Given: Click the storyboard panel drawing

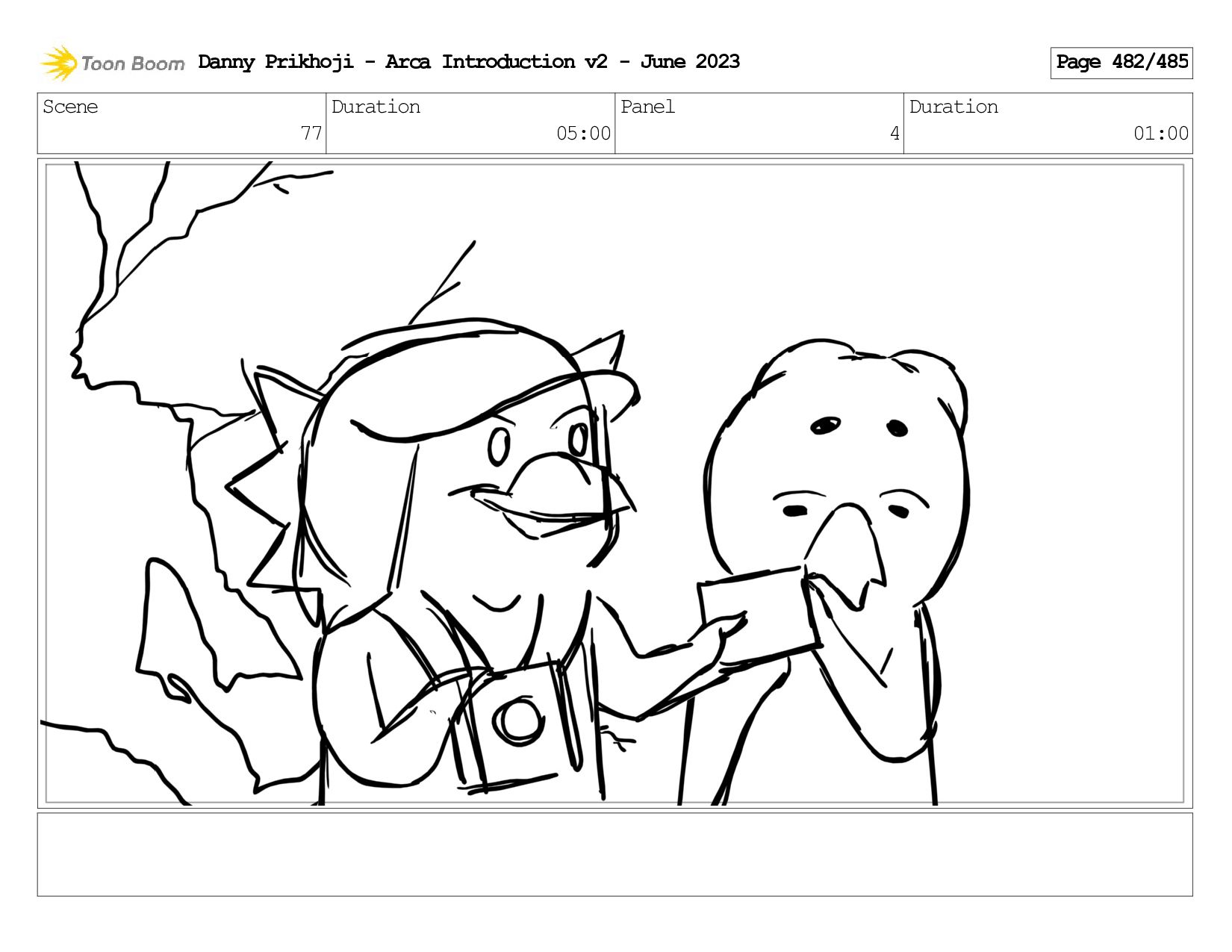Looking at the screenshot, I should click(x=615, y=484).
